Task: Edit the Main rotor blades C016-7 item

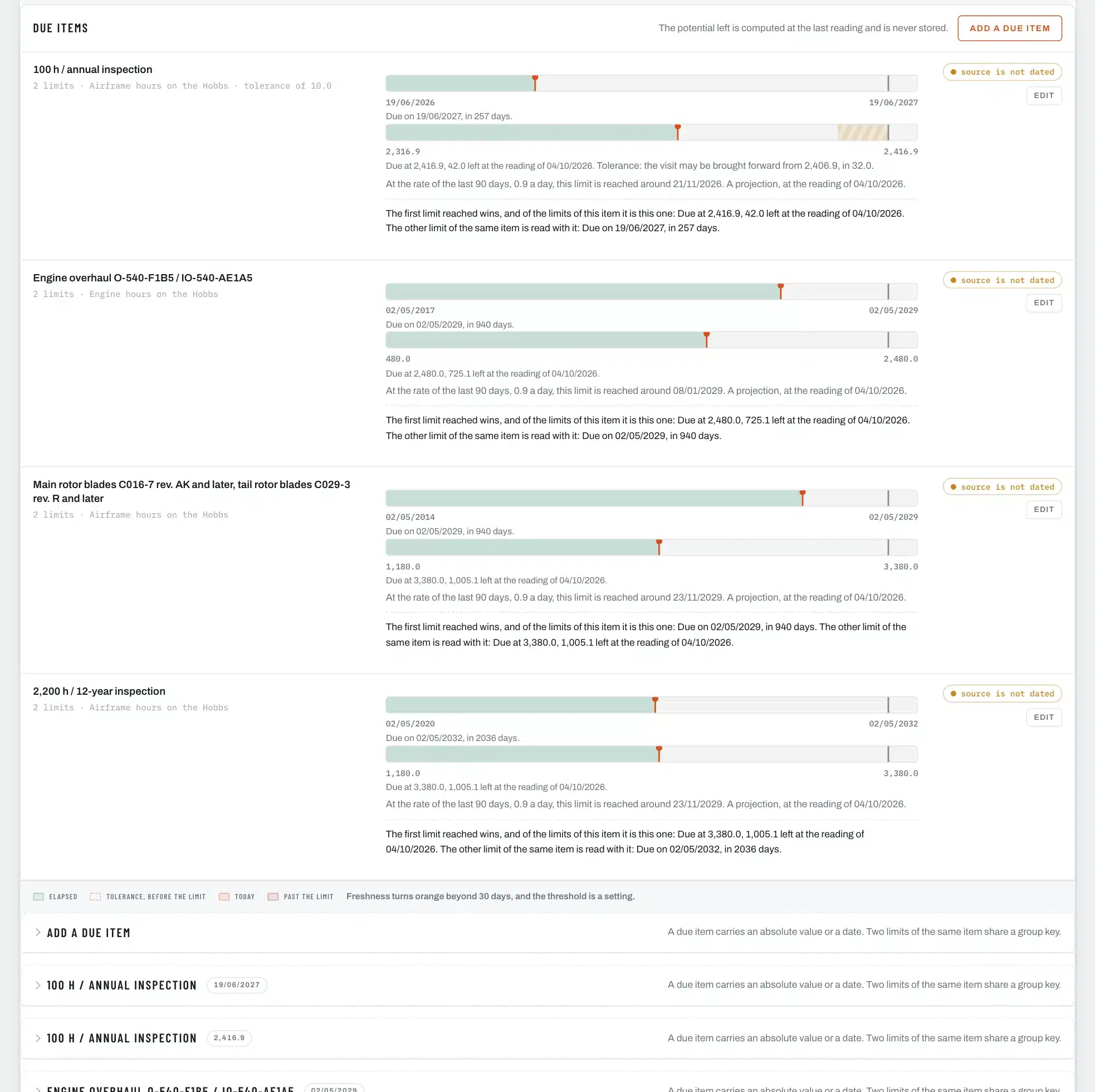Action: point(1043,509)
